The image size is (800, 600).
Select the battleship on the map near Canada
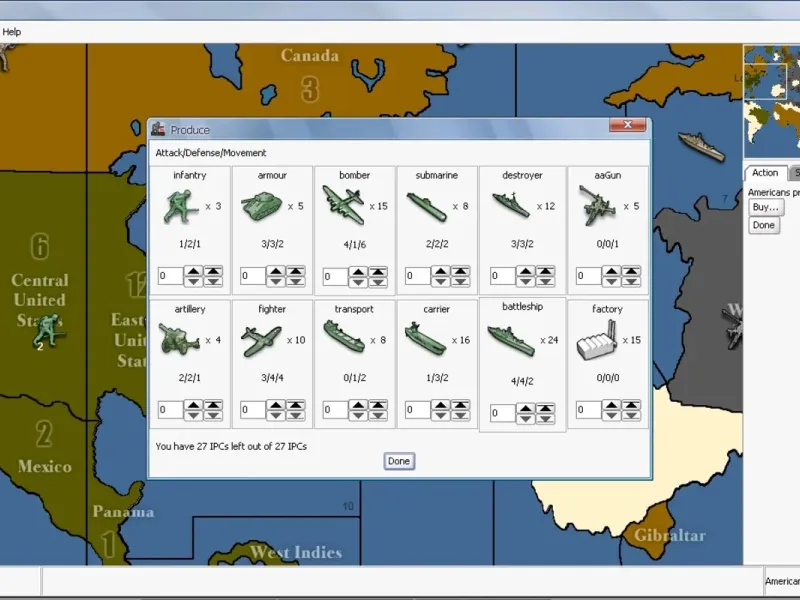701,146
